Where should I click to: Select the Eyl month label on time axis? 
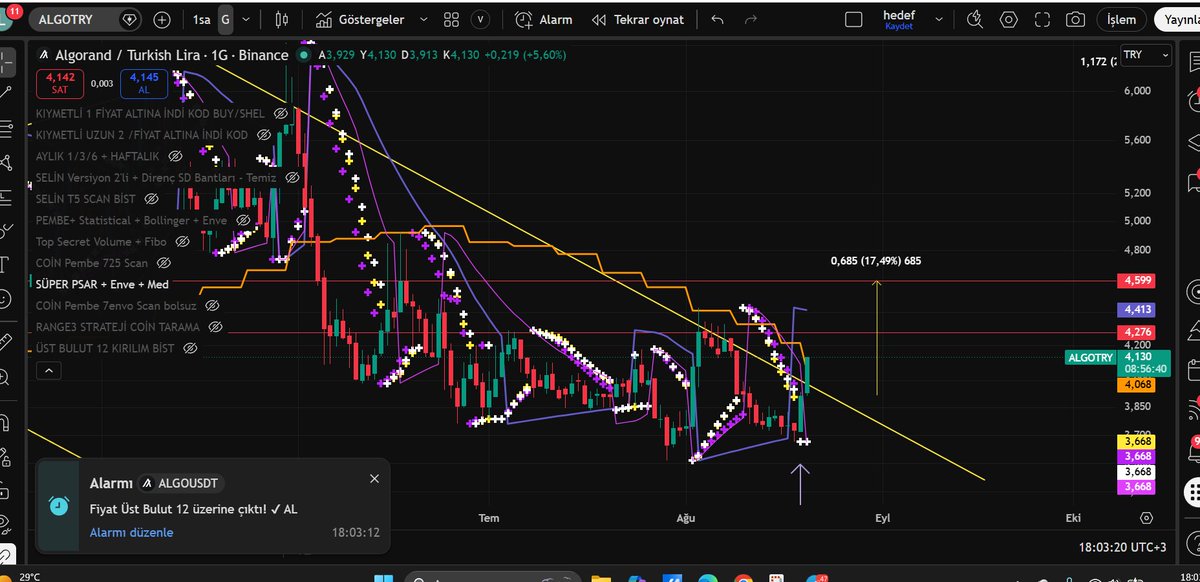tap(883, 518)
